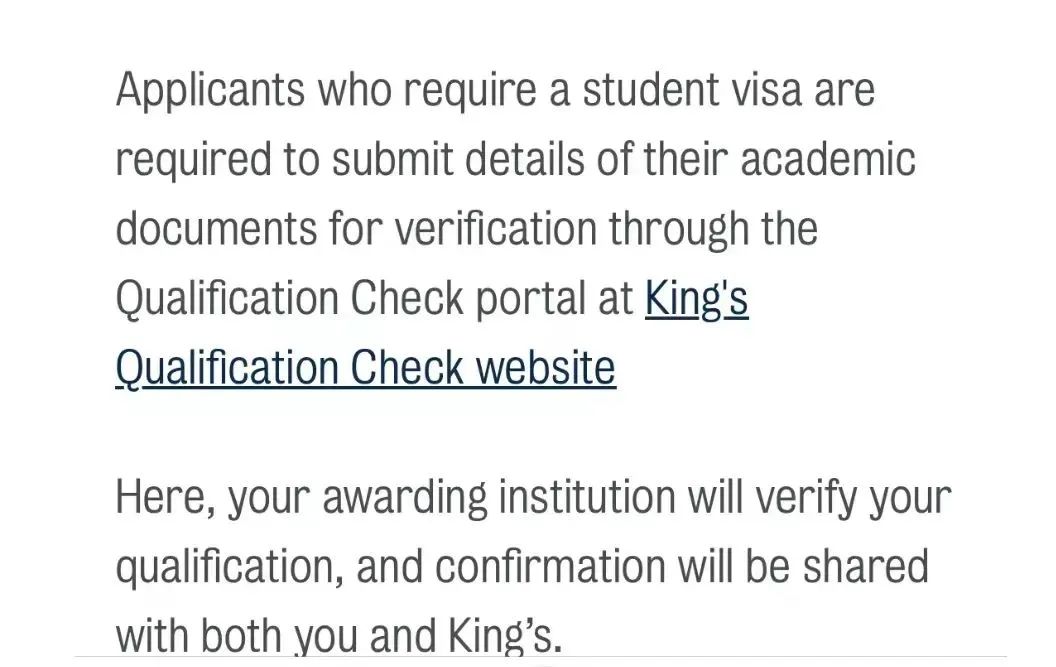1056x667 pixels.
Task: Click the underlined "King's" link text
Action: click(696, 299)
